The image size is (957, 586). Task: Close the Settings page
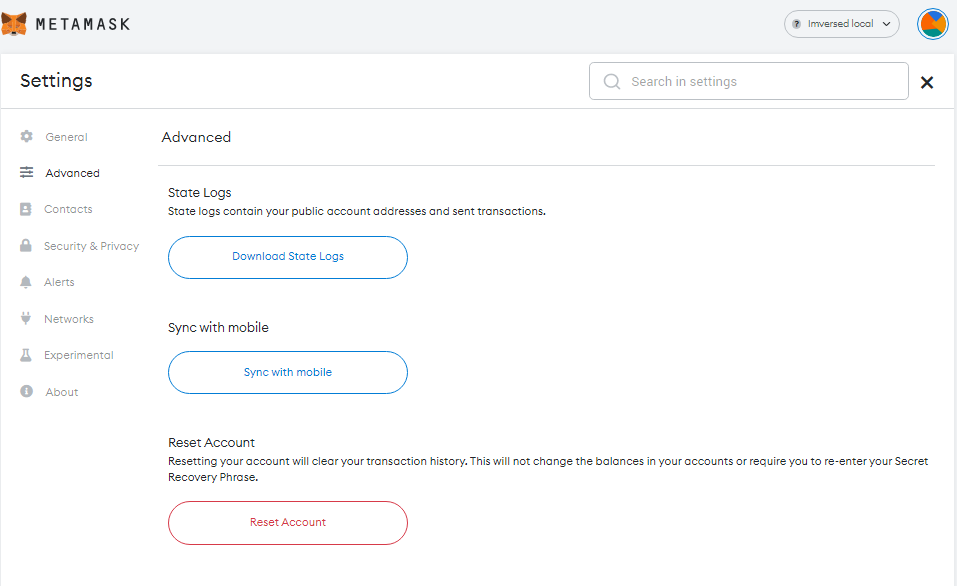tap(926, 82)
